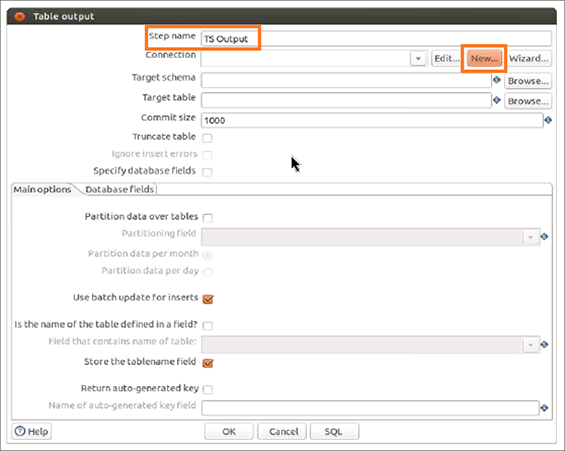
Task: Click into the Target table input field
Action: [346, 100]
